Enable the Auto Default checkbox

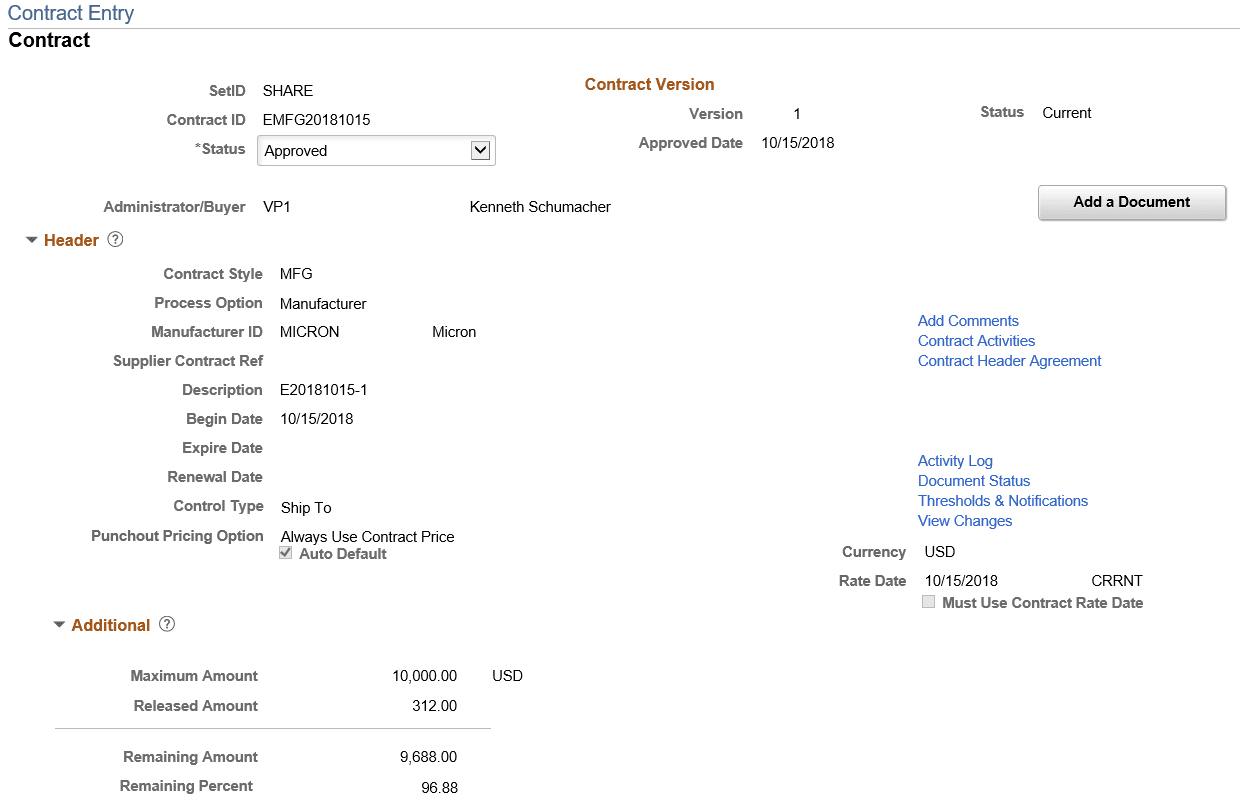click(x=285, y=553)
